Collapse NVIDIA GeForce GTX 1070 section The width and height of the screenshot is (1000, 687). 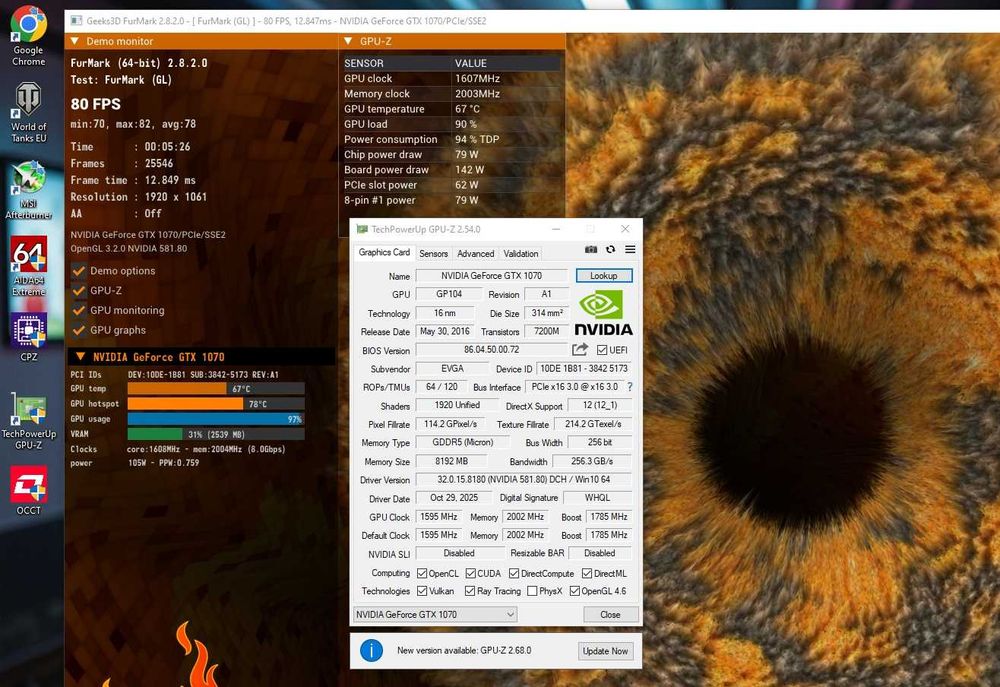tap(80, 357)
